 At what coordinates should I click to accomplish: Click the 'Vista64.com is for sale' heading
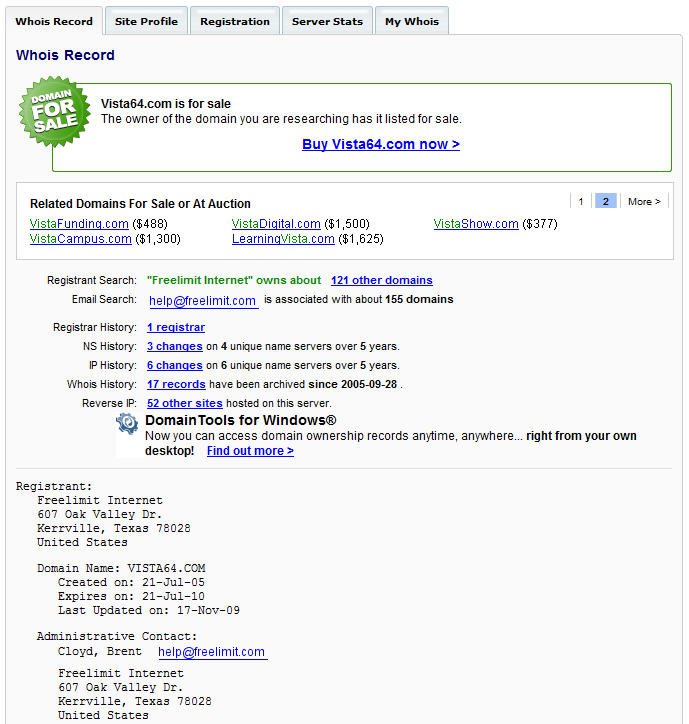(166, 103)
